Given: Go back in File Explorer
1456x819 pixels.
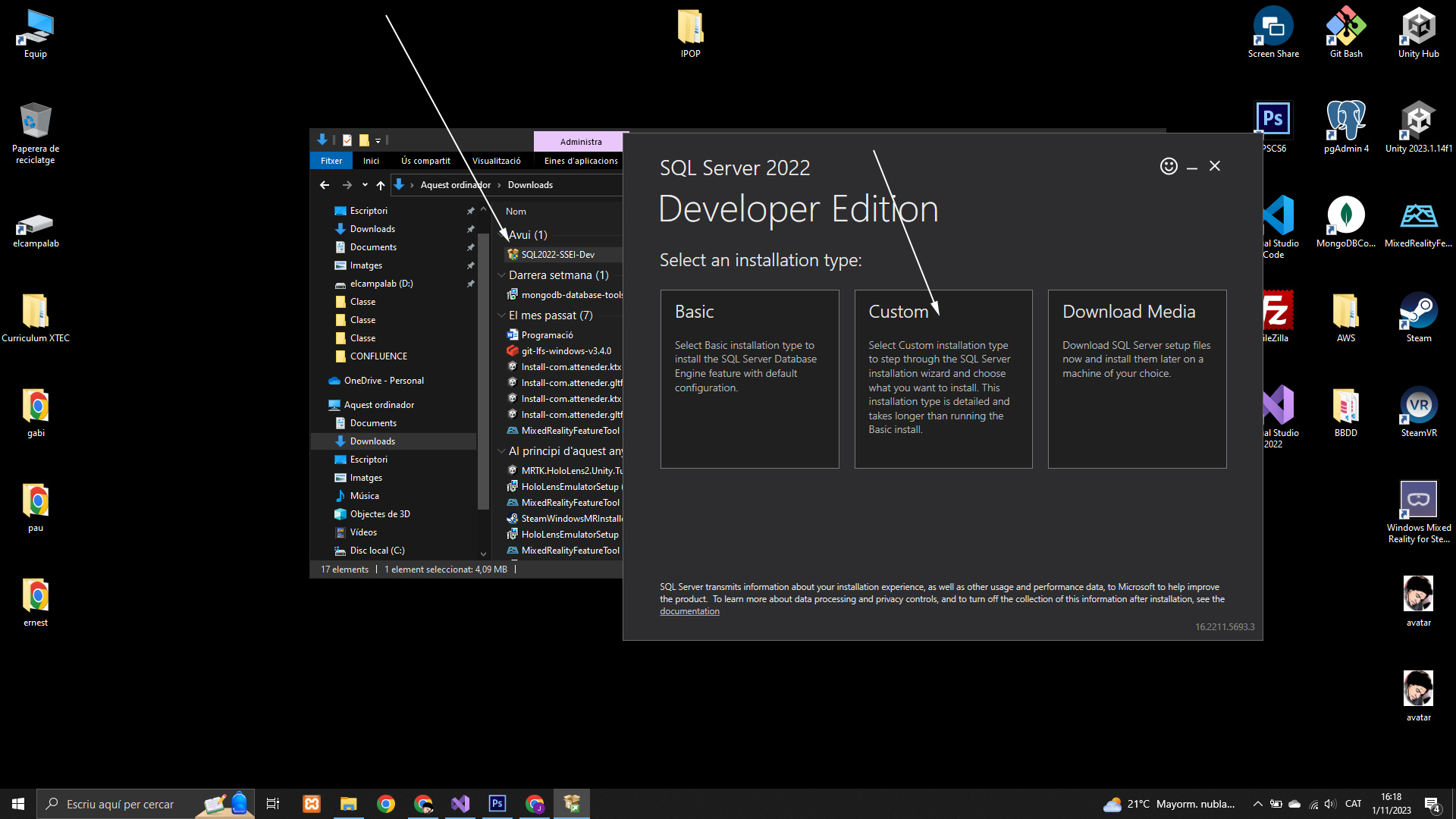Looking at the screenshot, I should tap(325, 185).
